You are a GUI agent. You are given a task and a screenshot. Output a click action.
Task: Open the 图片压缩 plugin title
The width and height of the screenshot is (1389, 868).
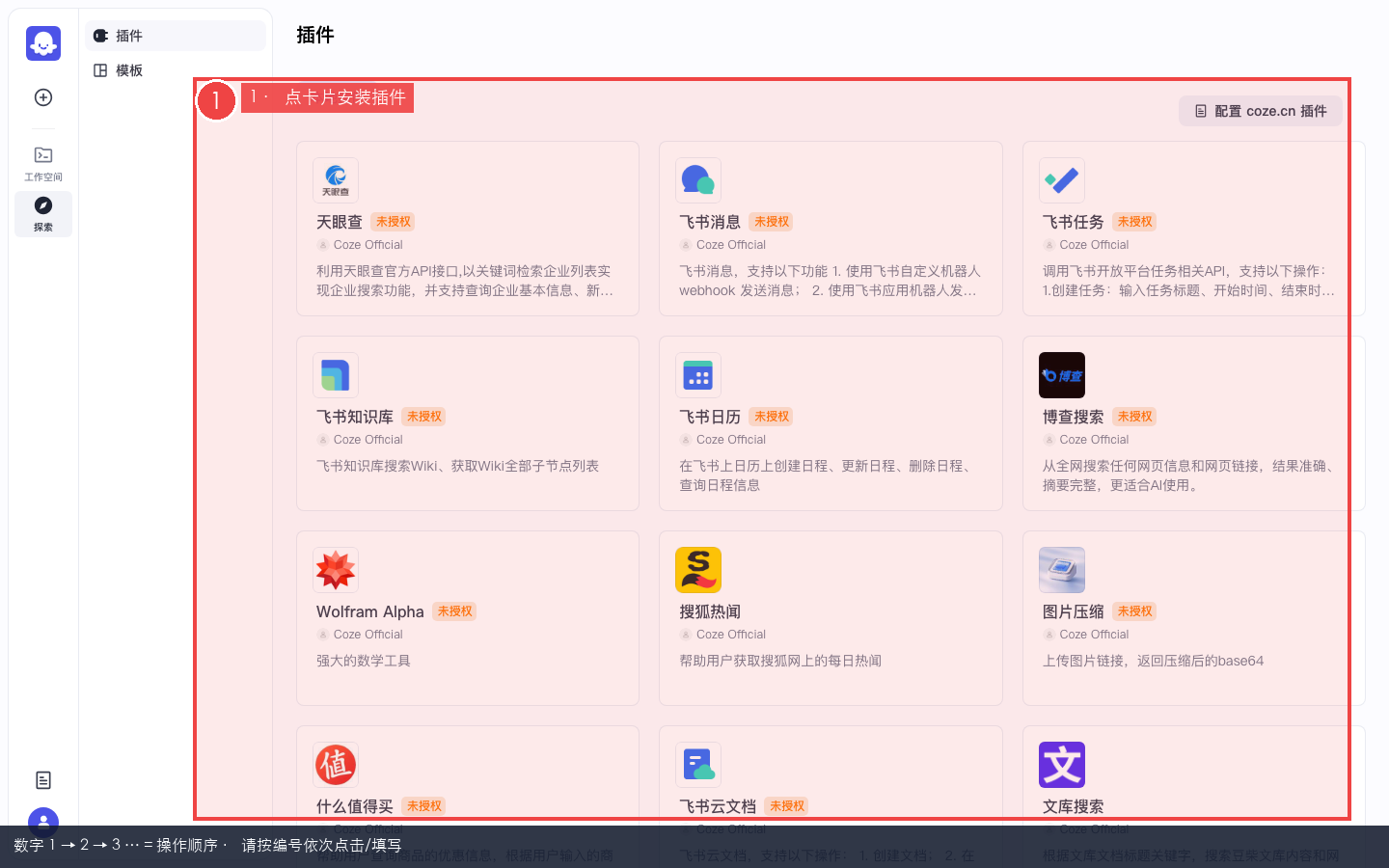pos(1074,611)
